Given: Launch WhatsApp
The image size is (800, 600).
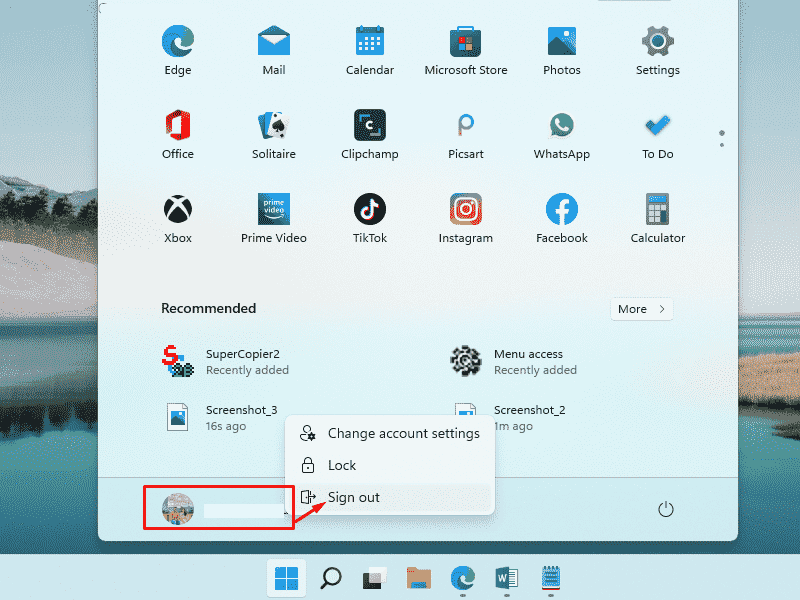Looking at the screenshot, I should click(561, 129).
